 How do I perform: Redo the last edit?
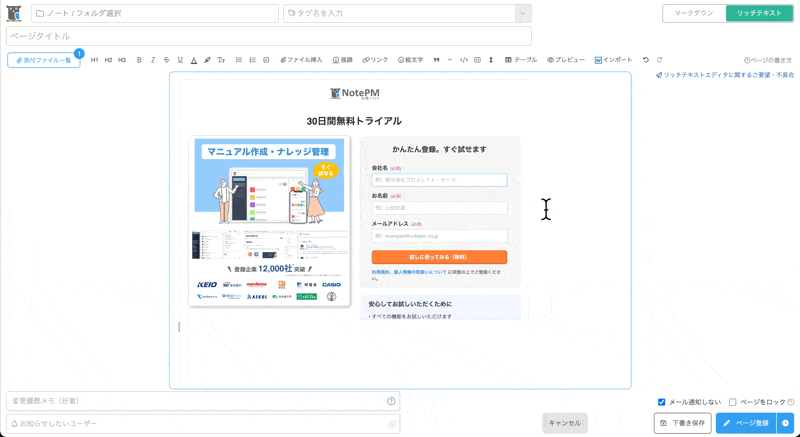(x=660, y=60)
